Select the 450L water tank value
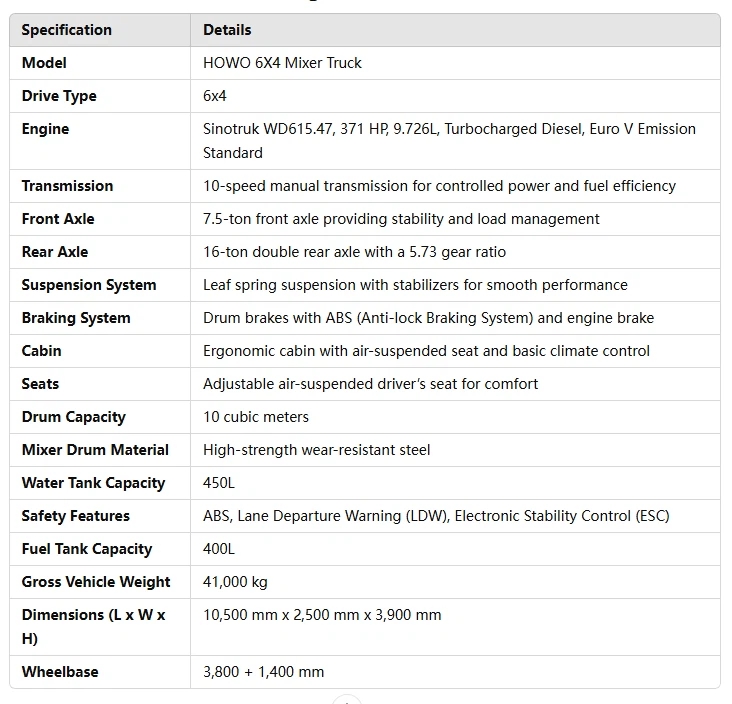 (x=219, y=483)
